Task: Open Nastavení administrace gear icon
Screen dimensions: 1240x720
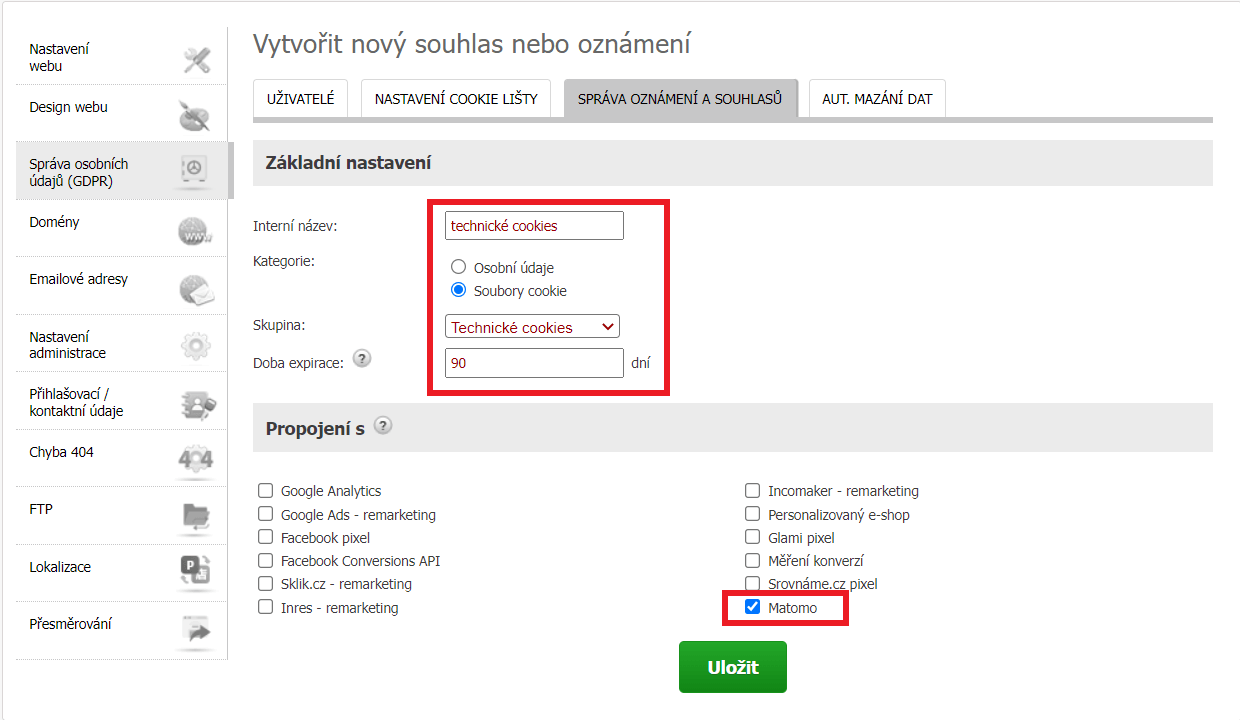Action: [196, 347]
